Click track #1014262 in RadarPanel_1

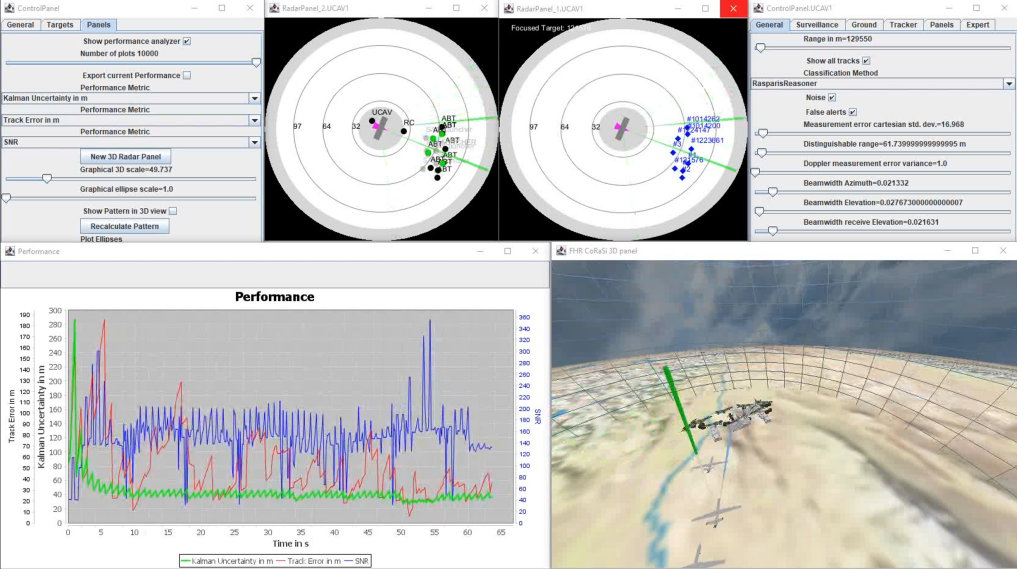point(703,119)
